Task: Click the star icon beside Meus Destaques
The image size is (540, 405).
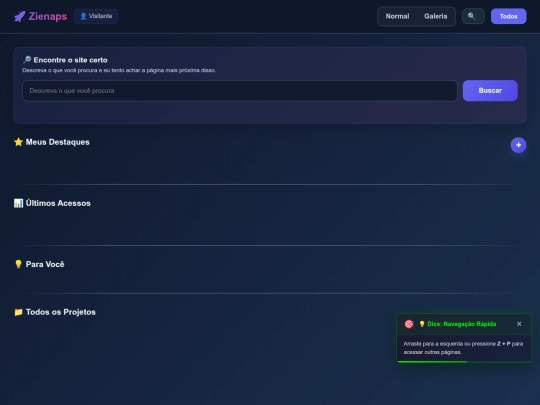Action: pyautogui.click(x=18, y=142)
